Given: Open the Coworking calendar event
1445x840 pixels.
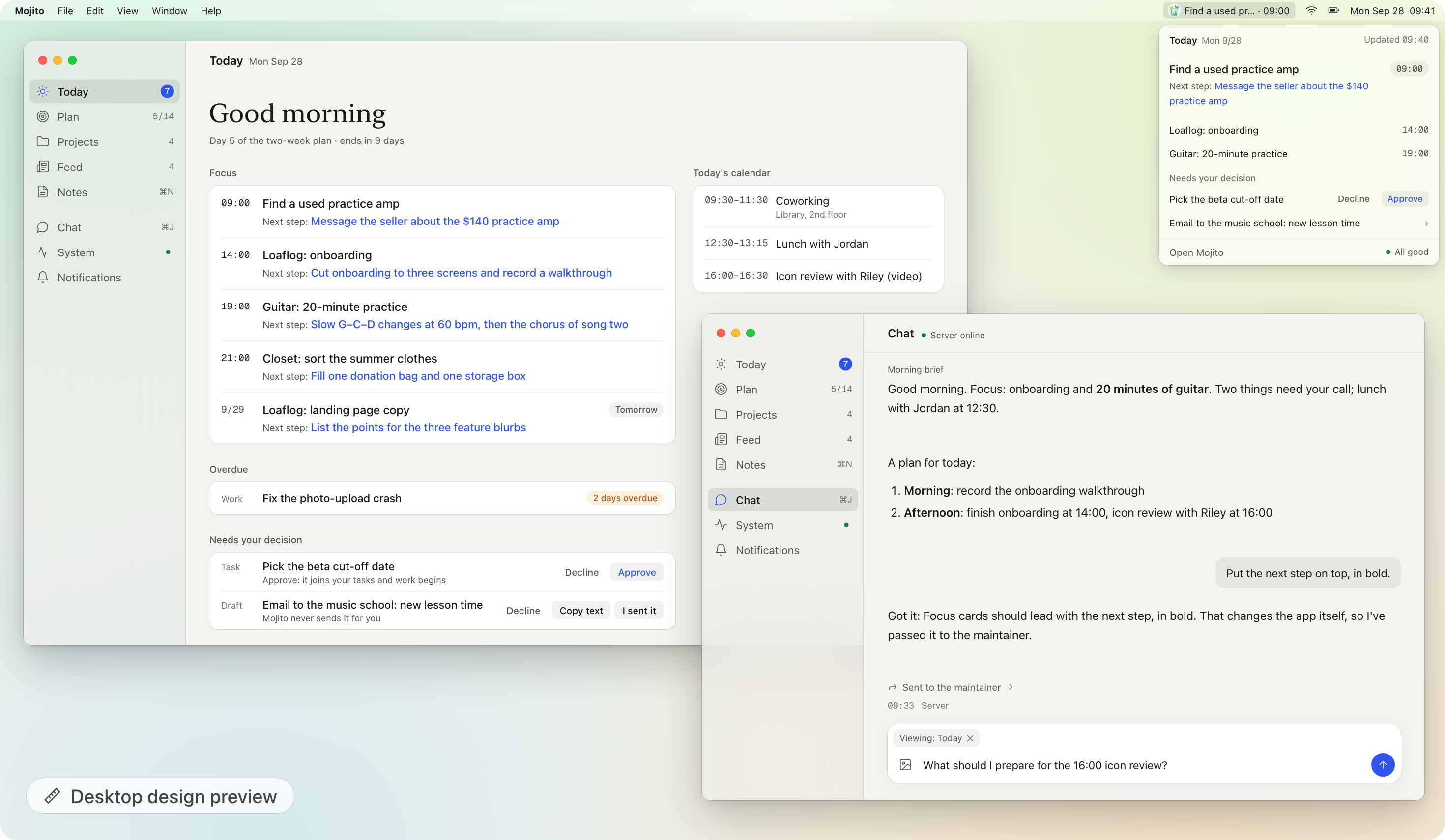Looking at the screenshot, I should (818, 207).
